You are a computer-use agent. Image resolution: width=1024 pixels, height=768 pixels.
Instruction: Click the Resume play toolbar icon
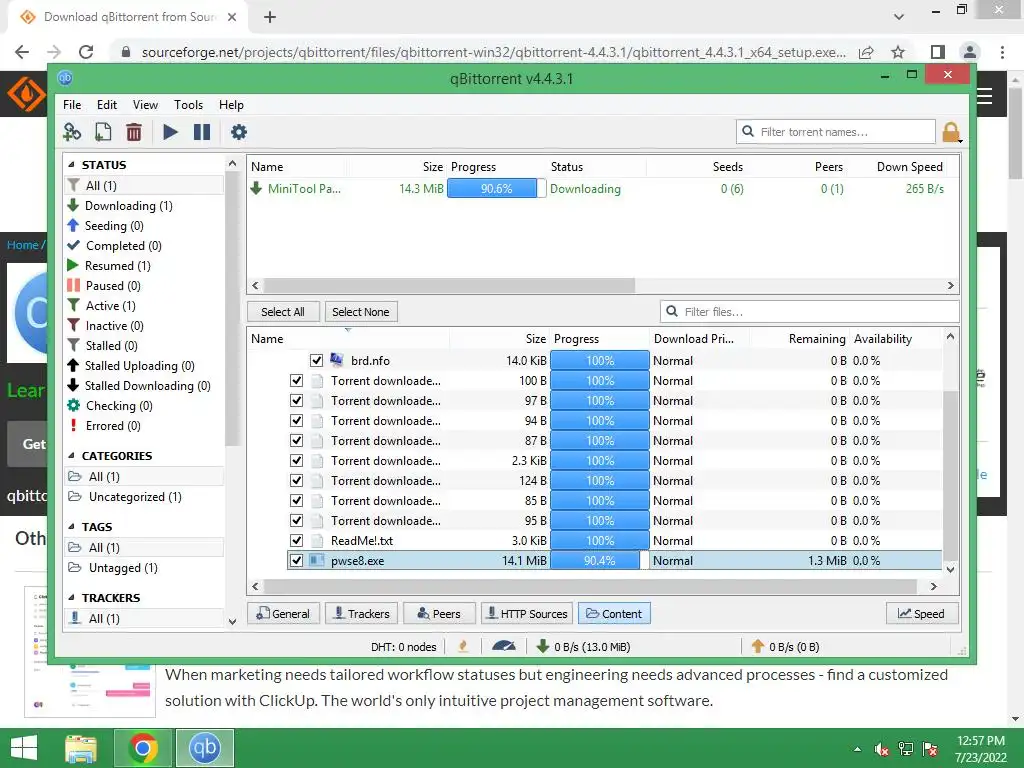click(x=170, y=132)
